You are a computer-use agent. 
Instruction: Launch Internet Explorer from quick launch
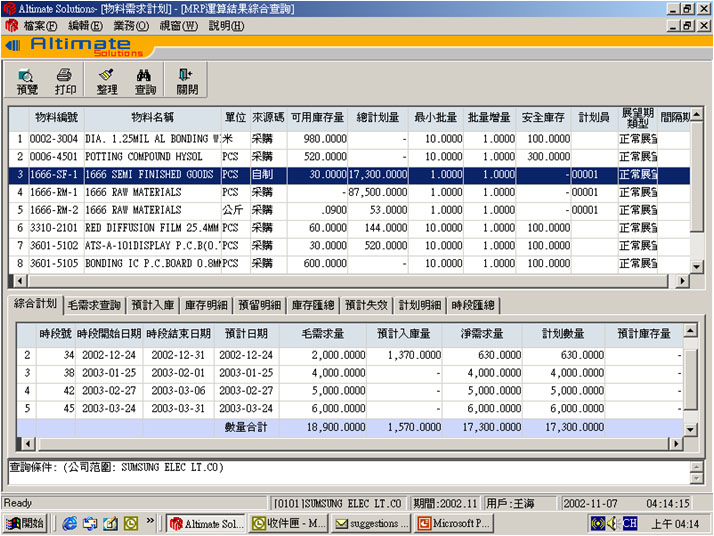point(70,523)
